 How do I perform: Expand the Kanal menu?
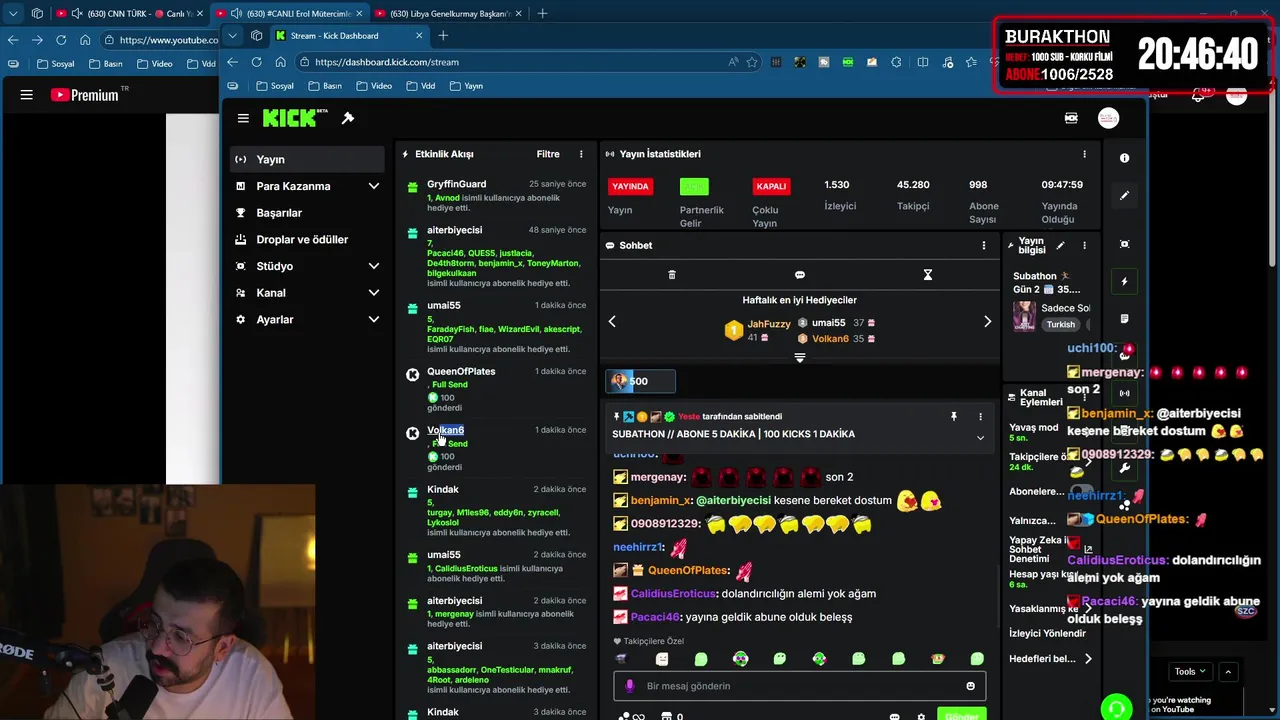[373, 293]
